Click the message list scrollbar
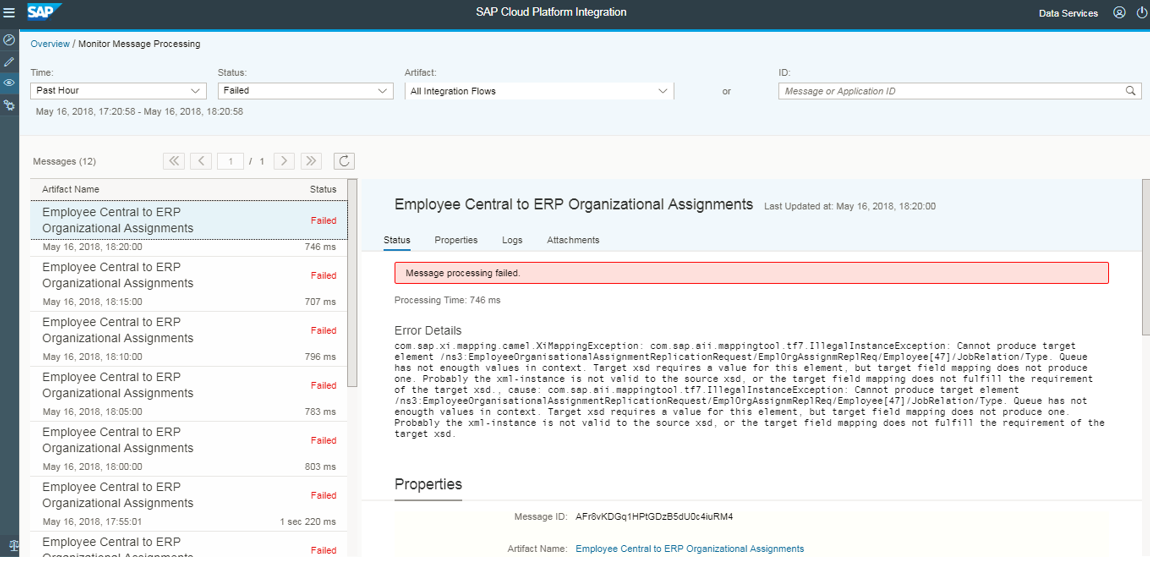1150x563 pixels. pos(352,282)
